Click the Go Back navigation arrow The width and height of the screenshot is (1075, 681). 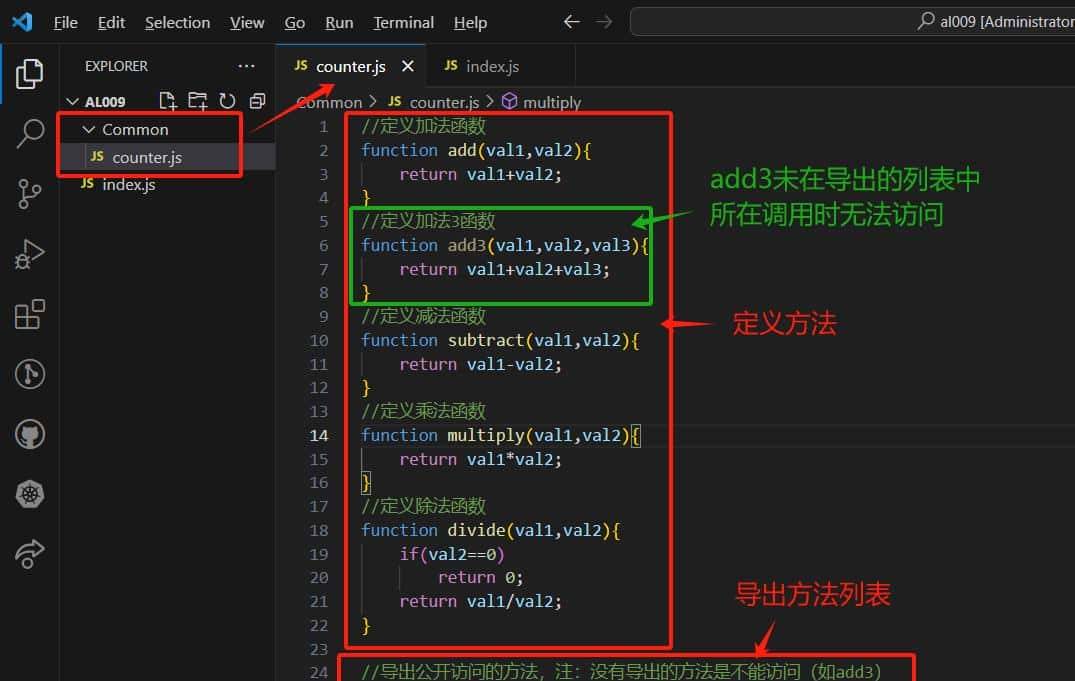pos(571,21)
